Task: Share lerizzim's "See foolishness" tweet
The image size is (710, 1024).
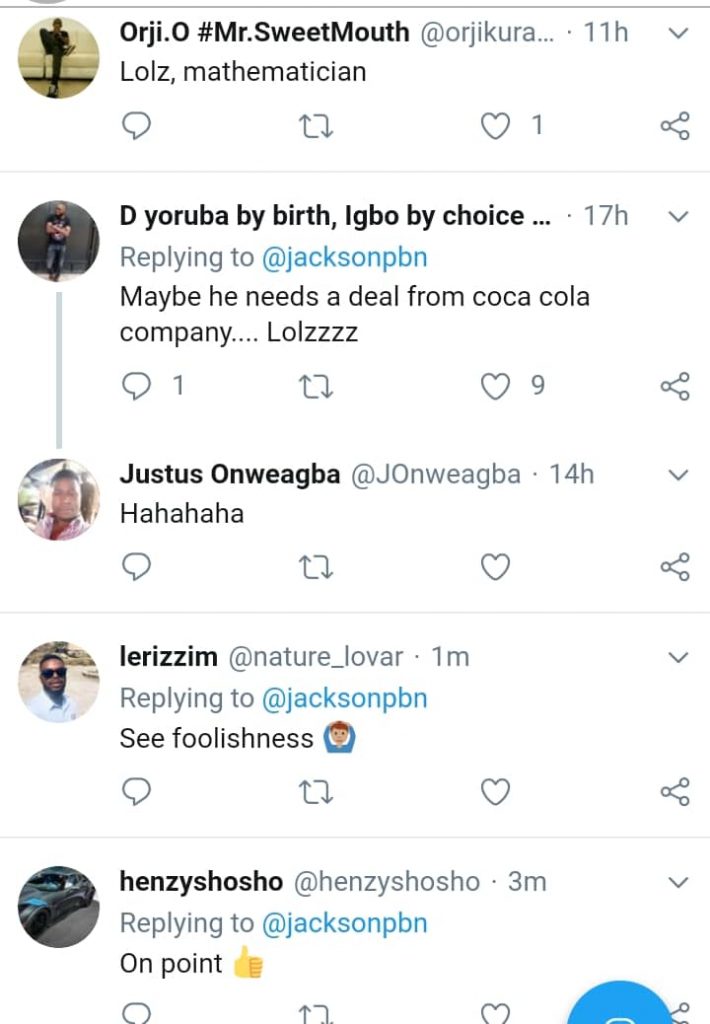Action: (675, 793)
